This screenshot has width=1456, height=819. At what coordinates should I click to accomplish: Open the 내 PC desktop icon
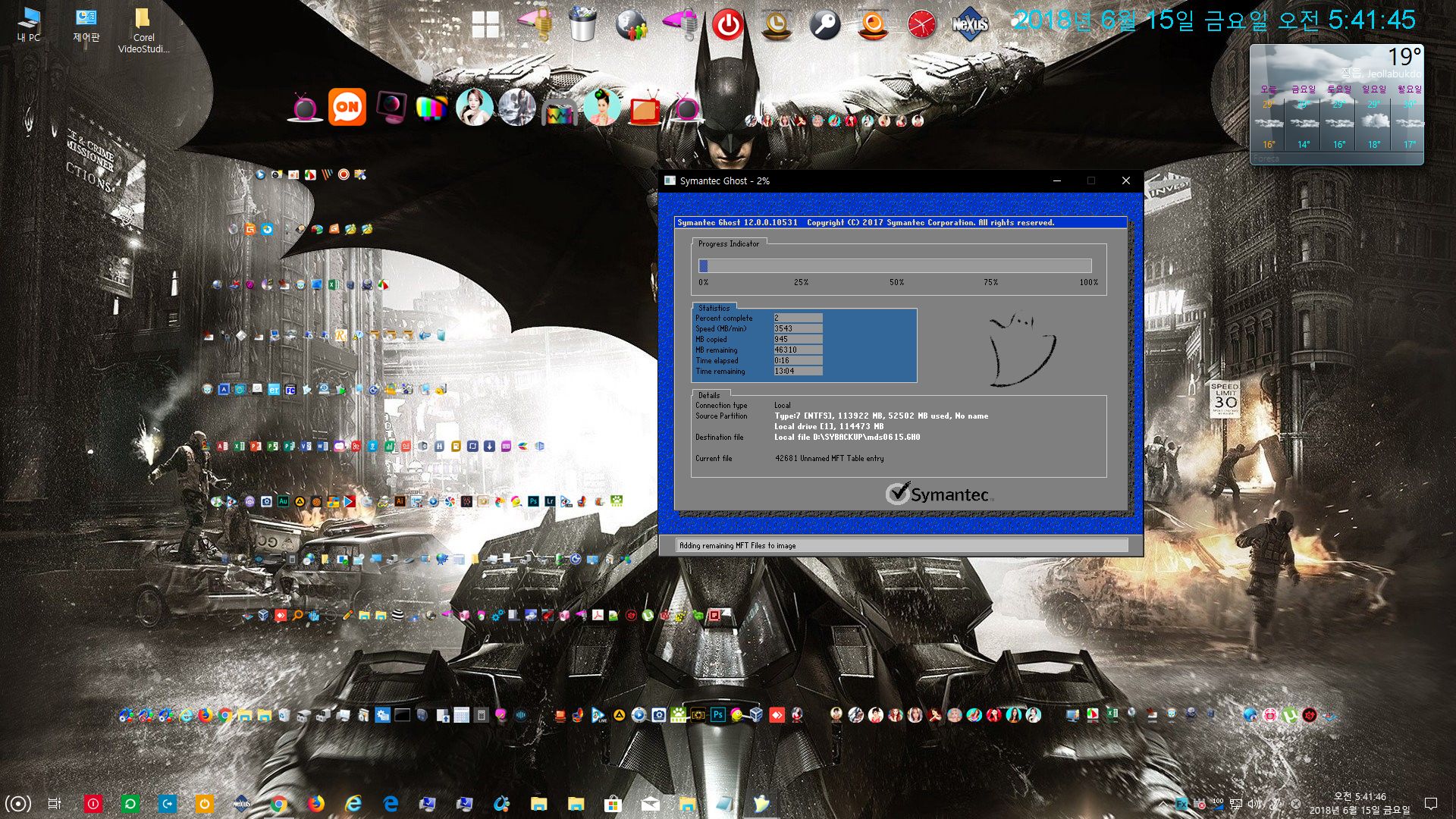(29, 24)
